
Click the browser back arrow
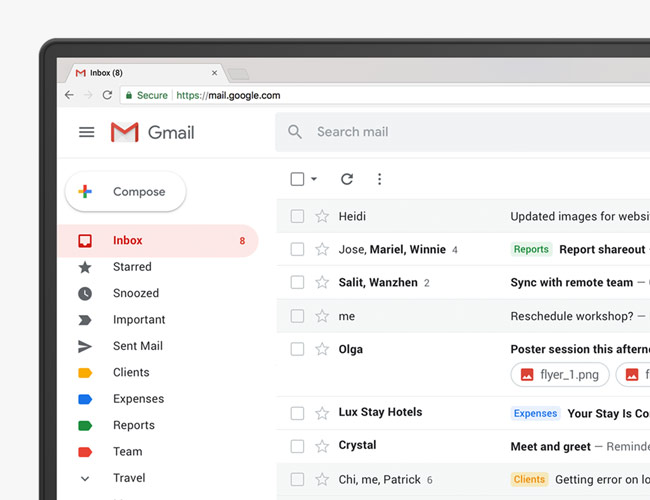[x=69, y=95]
